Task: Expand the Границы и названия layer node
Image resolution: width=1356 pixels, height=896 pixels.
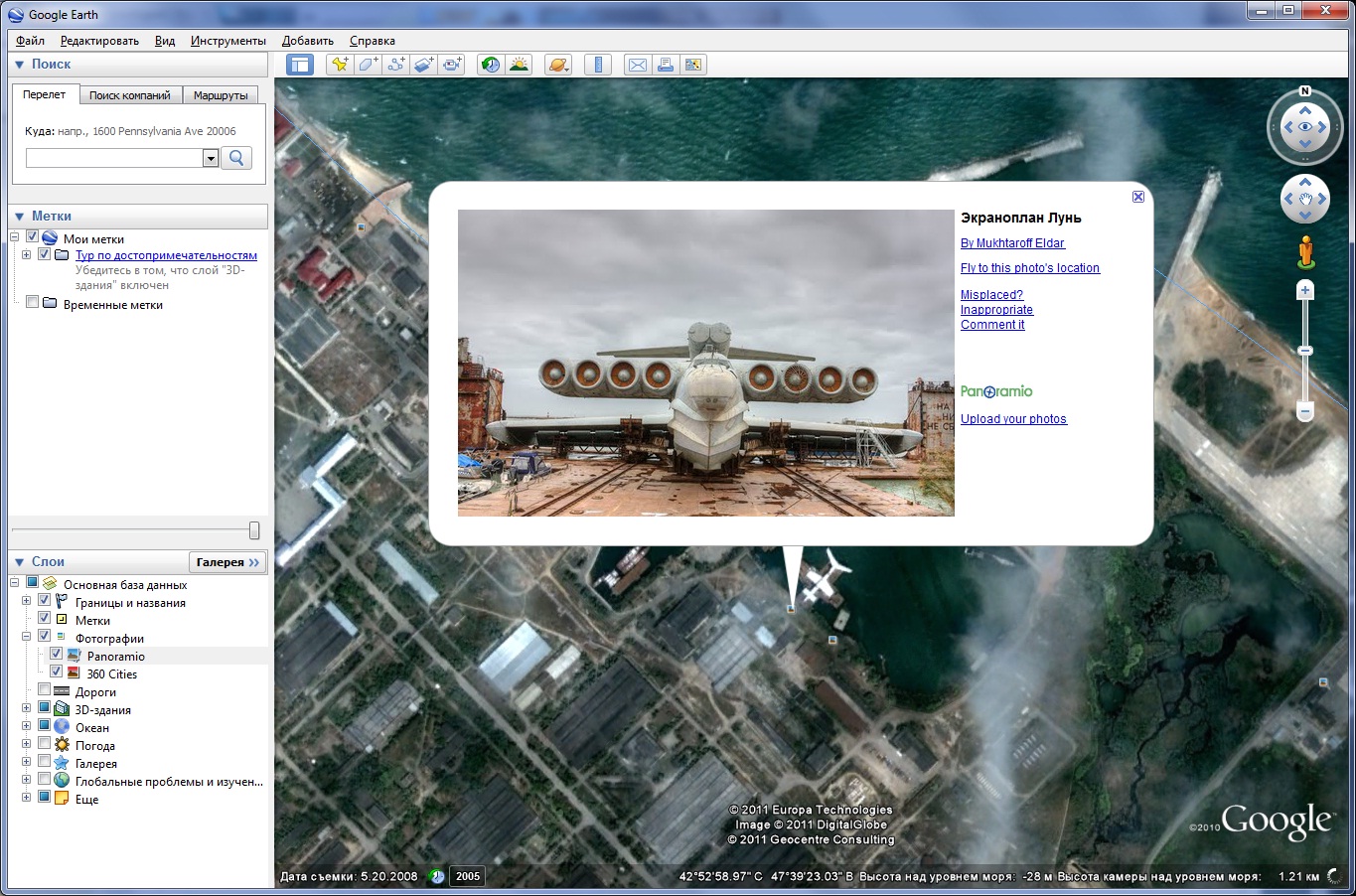Action: [x=27, y=601]
